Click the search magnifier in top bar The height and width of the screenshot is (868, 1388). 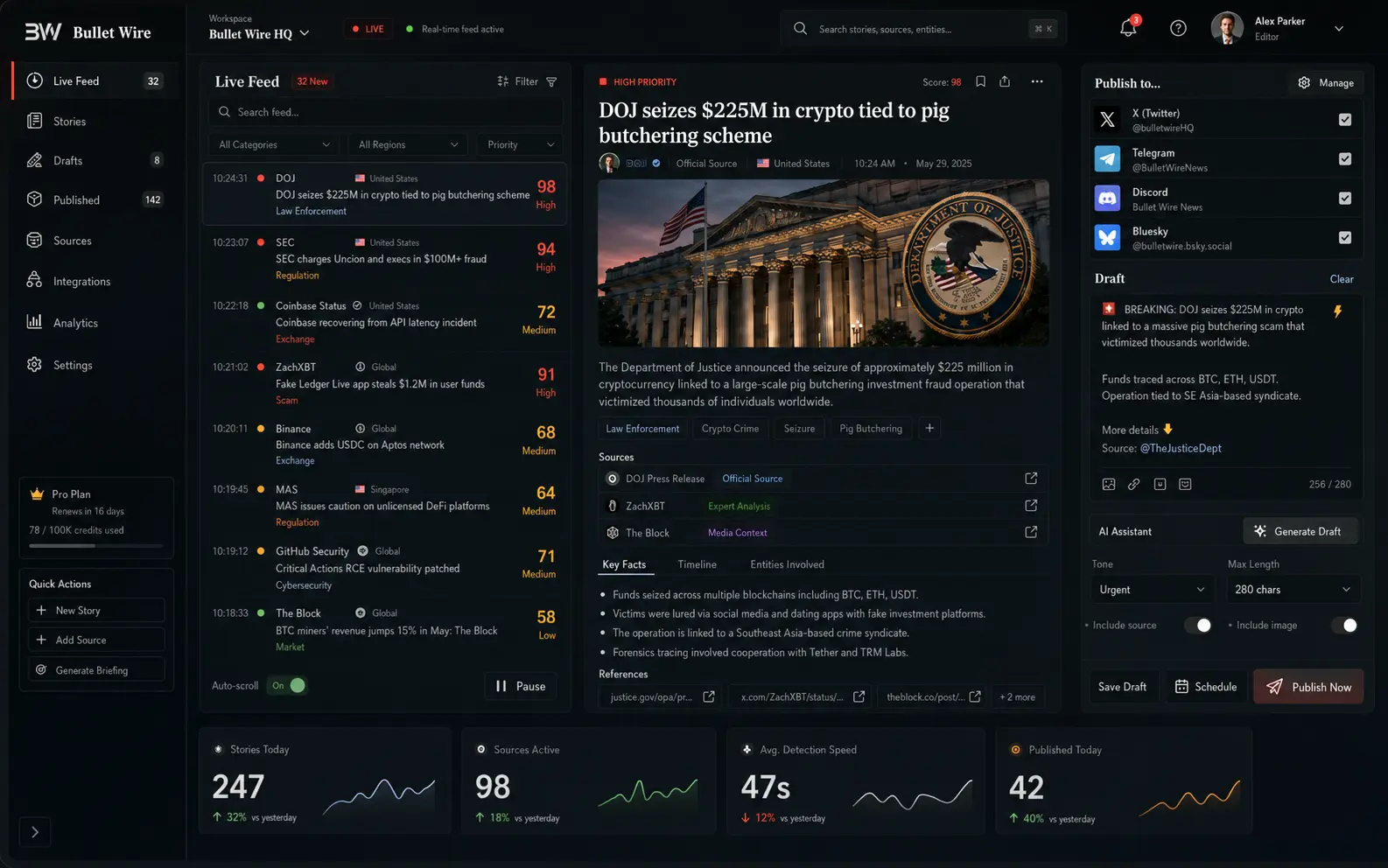tap(800, 29)
